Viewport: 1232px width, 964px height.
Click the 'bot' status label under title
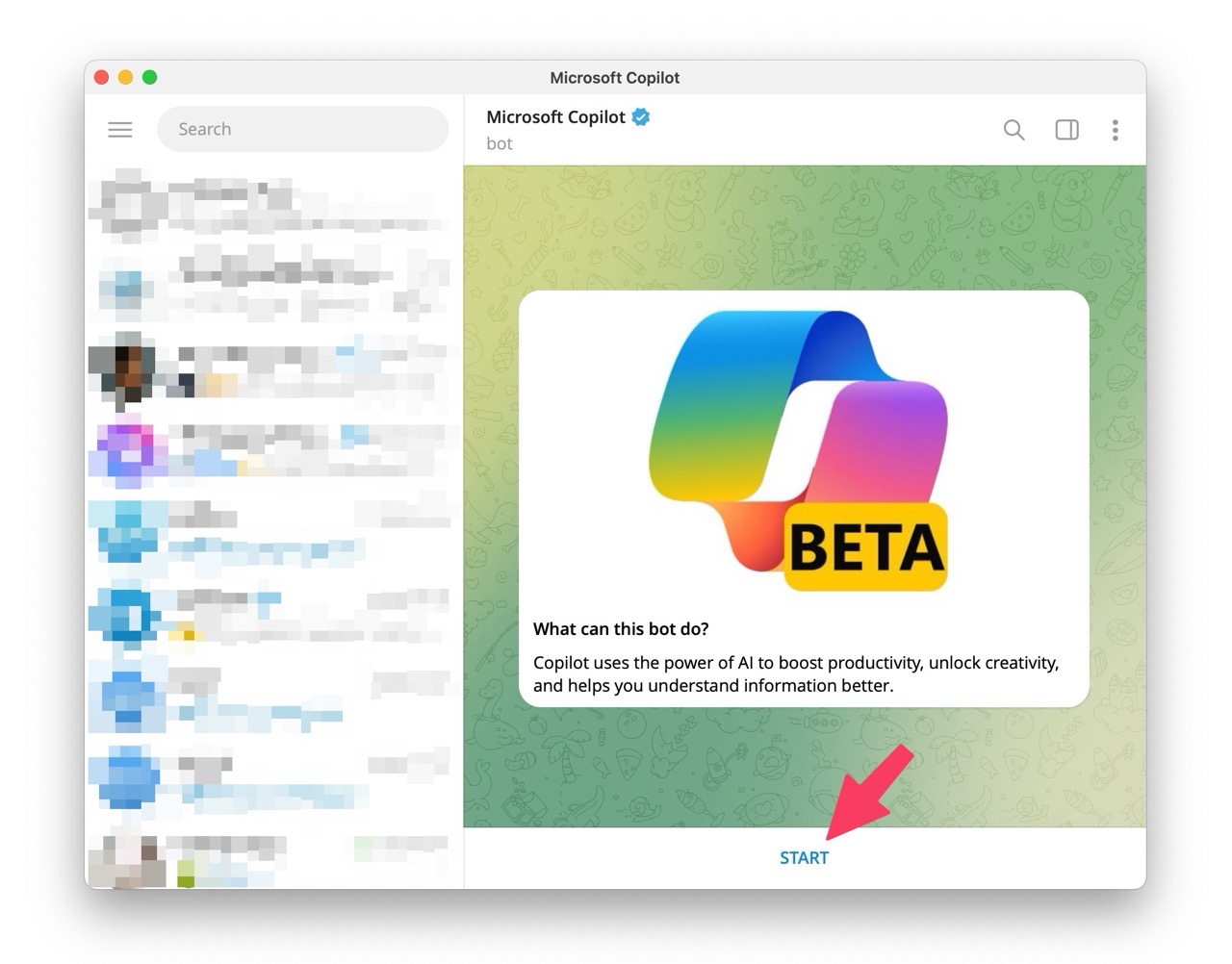pos(500,143)
